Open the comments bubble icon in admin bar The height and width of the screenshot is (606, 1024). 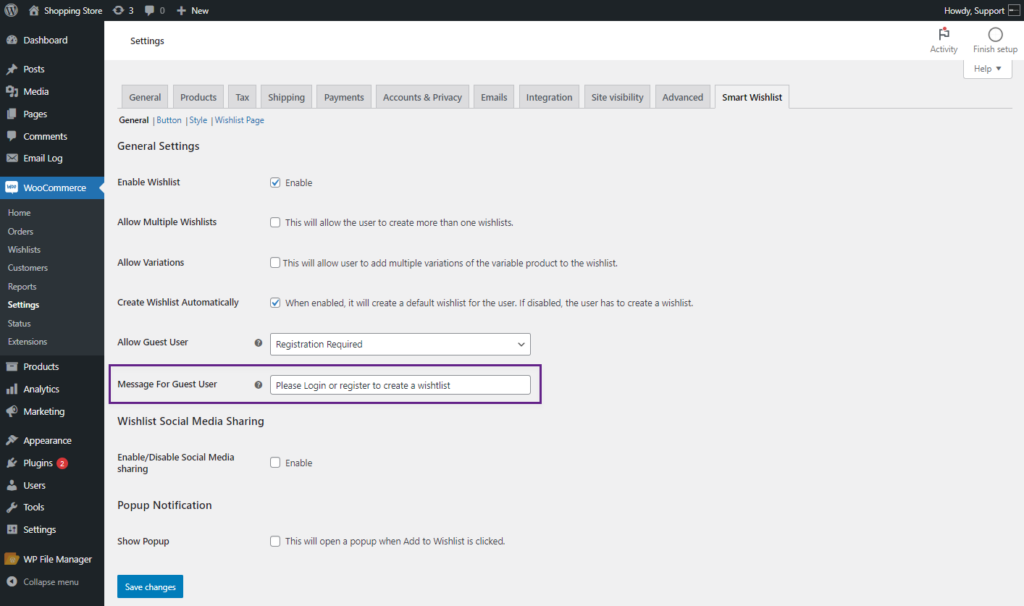150,10
